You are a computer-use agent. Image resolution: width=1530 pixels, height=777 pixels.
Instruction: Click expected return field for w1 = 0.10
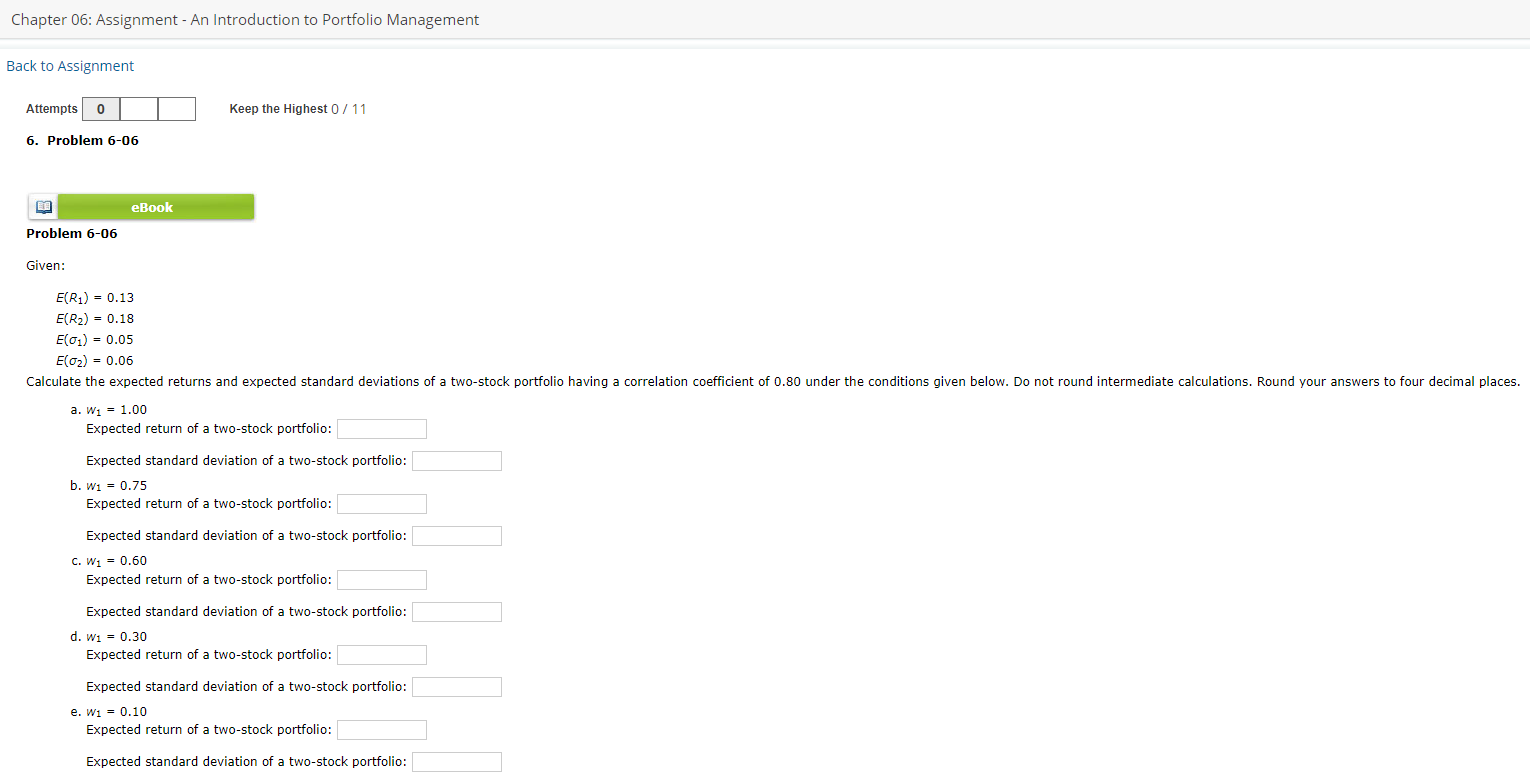381,729
